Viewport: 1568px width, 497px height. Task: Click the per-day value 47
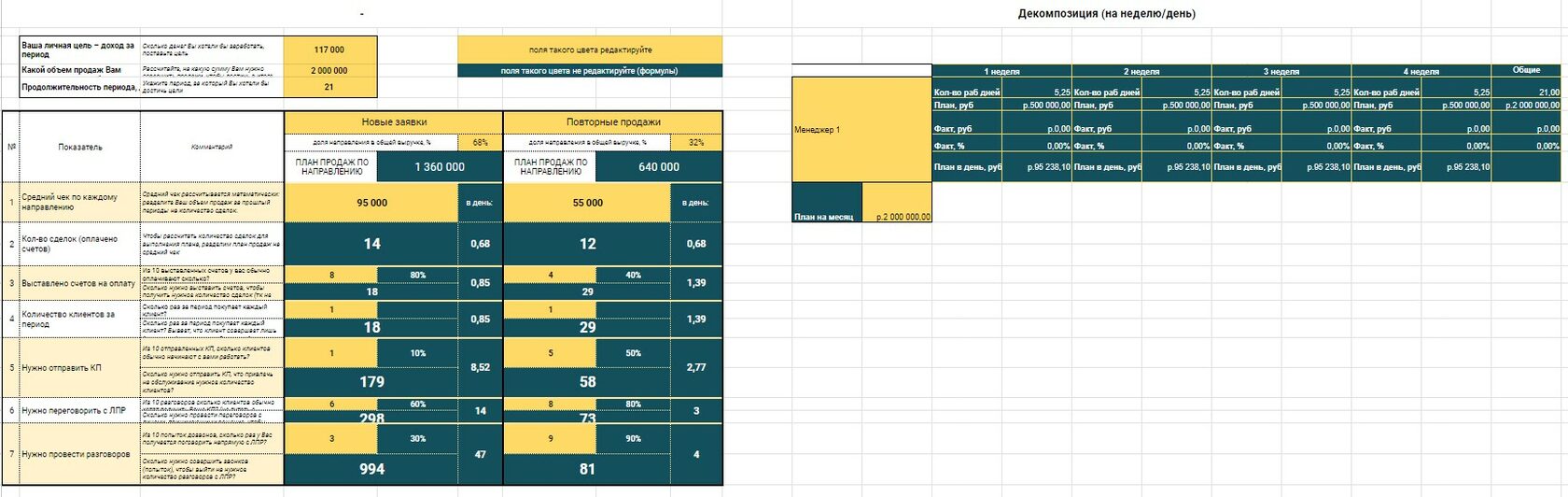pos(480,454)
